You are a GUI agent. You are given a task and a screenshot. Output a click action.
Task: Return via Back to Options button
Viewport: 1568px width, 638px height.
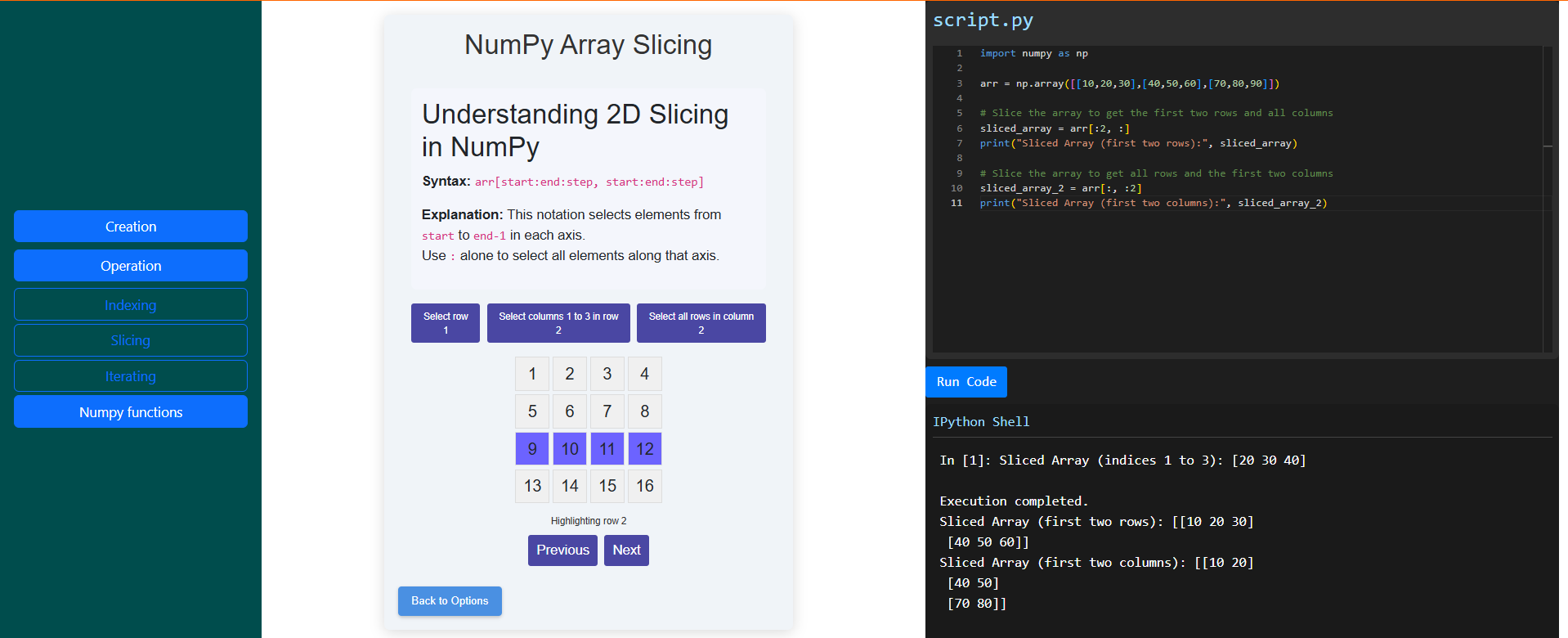tap(450, 601)
